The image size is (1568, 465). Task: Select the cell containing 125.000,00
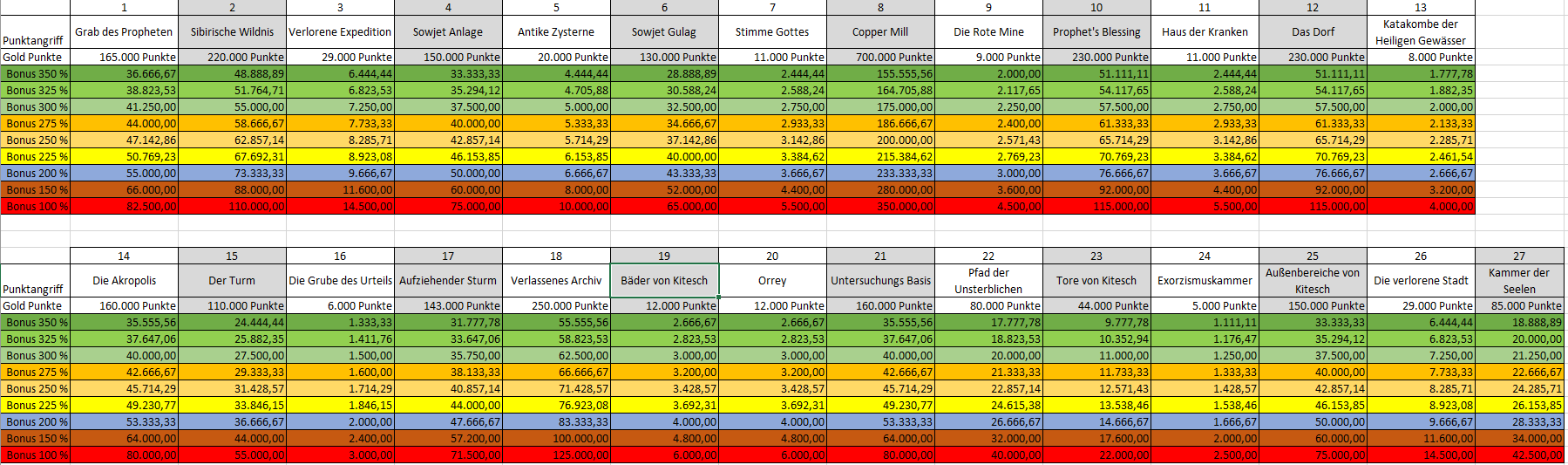[x=556, y=455]
